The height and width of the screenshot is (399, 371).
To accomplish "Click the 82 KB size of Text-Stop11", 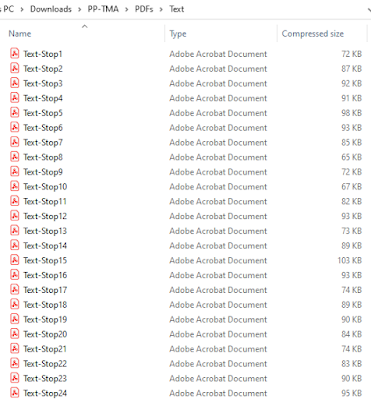I will [351, 201].
